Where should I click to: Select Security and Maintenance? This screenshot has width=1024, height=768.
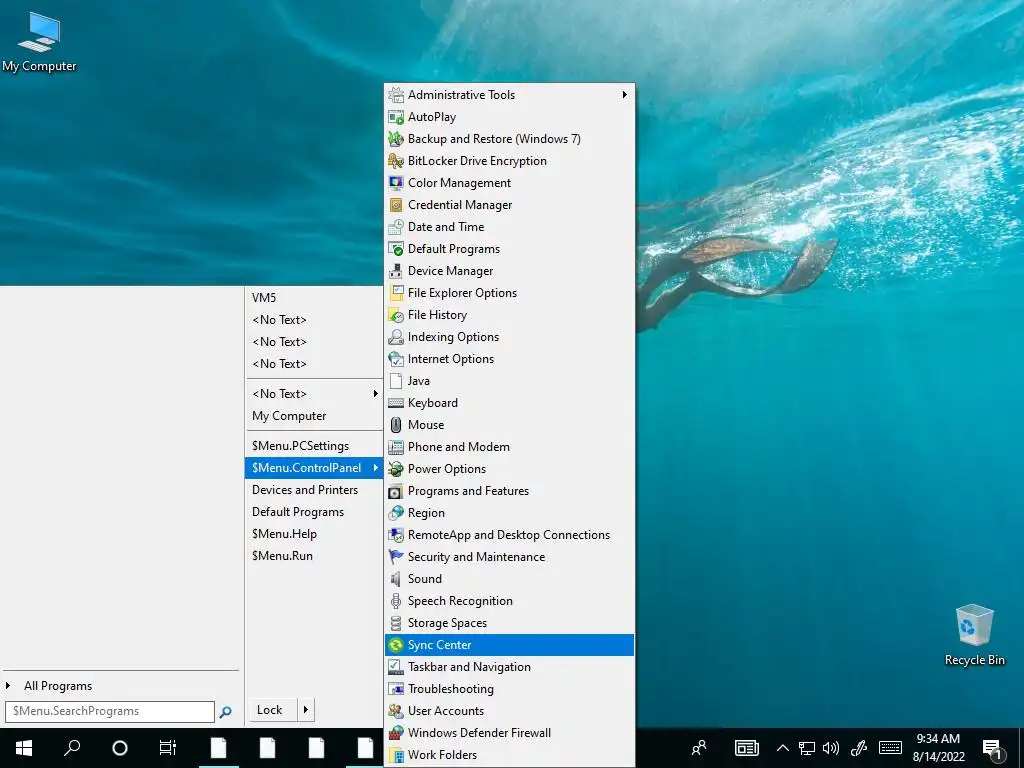click(x=509, y=557)
